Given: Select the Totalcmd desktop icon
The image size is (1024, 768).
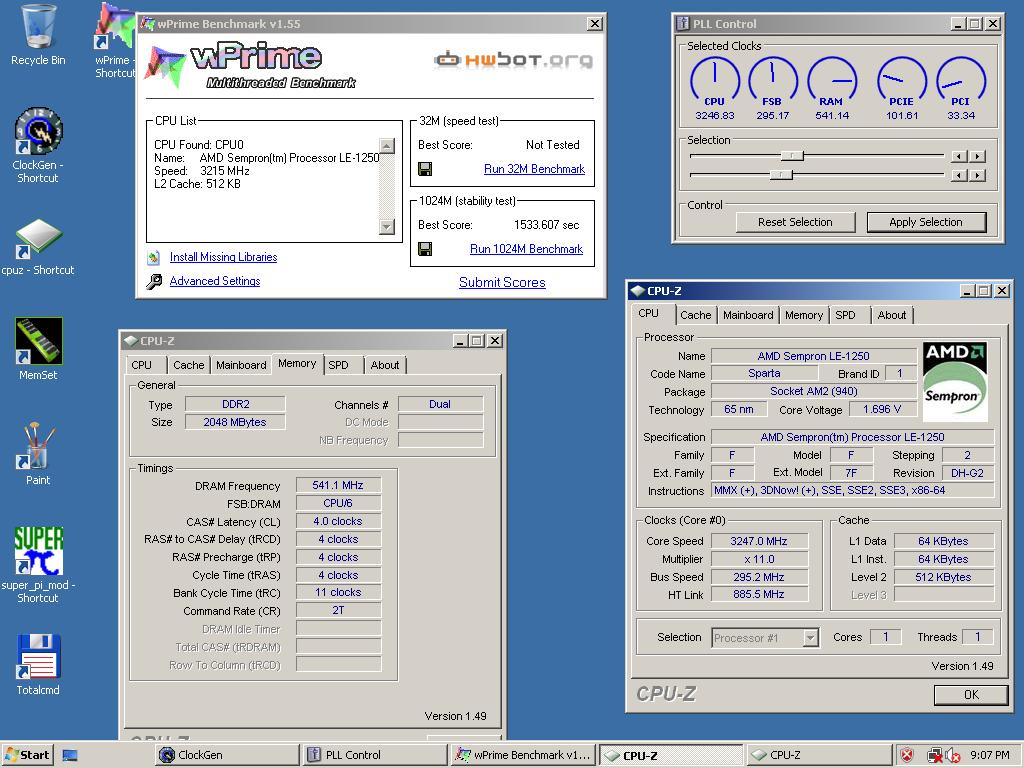Looking at the screenshot, I should (38, 664).
